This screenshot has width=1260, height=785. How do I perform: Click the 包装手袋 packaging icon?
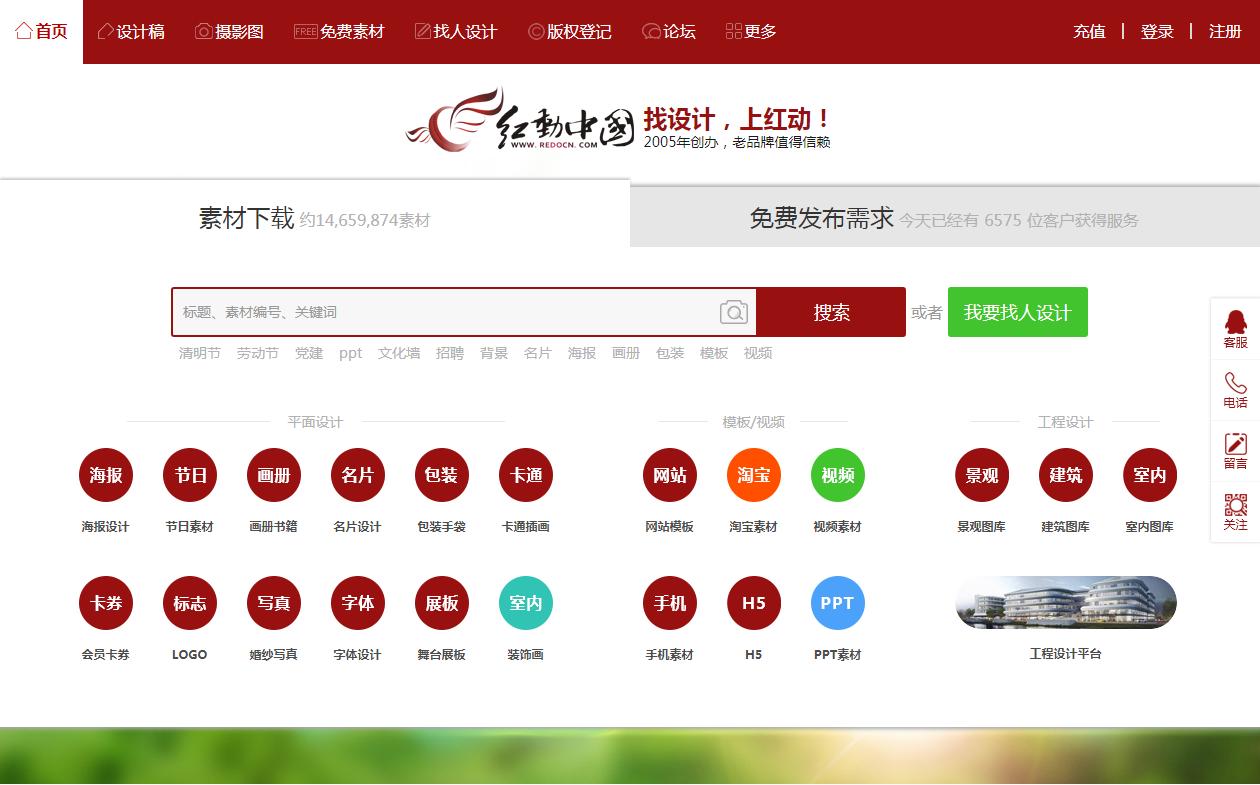click(x=441, y=475)
